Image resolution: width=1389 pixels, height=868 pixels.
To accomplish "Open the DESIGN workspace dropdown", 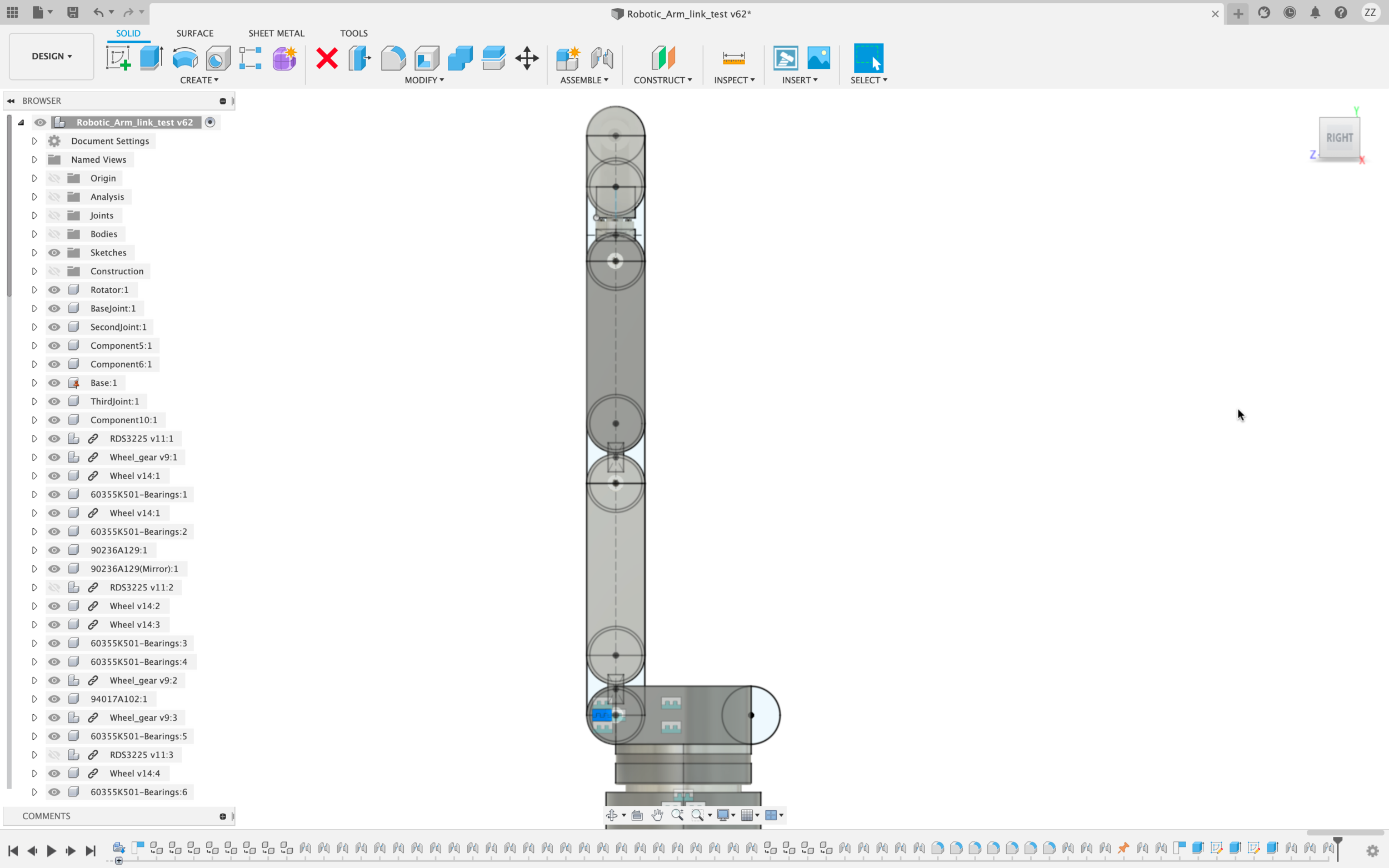I will [52, 56].
